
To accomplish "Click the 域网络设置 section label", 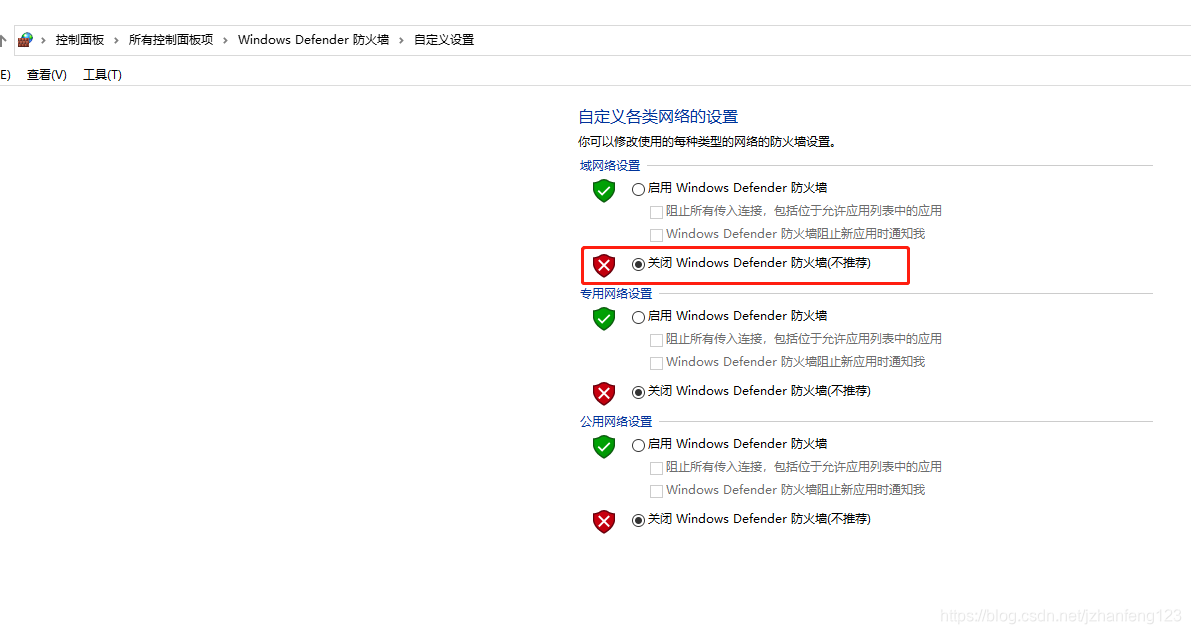I will pyautogui.click(x=610, y=166).
